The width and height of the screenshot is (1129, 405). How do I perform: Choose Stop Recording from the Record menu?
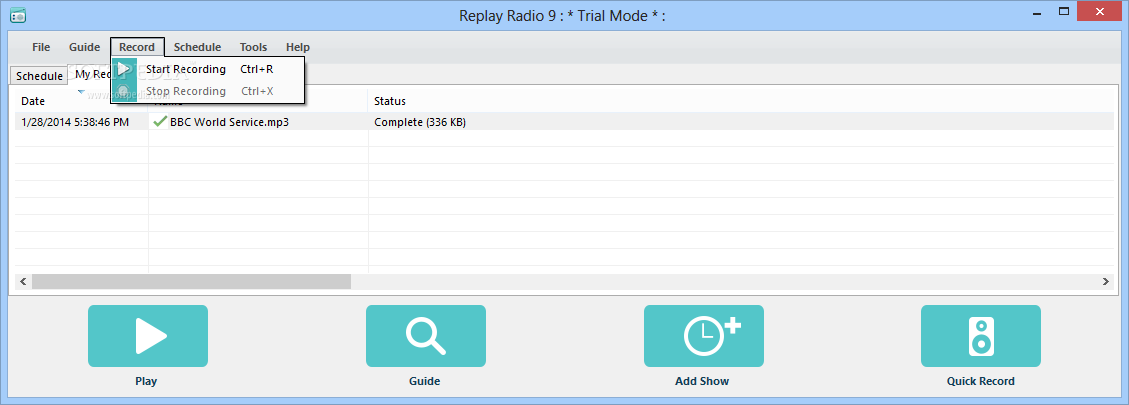[x=208, y=91]
